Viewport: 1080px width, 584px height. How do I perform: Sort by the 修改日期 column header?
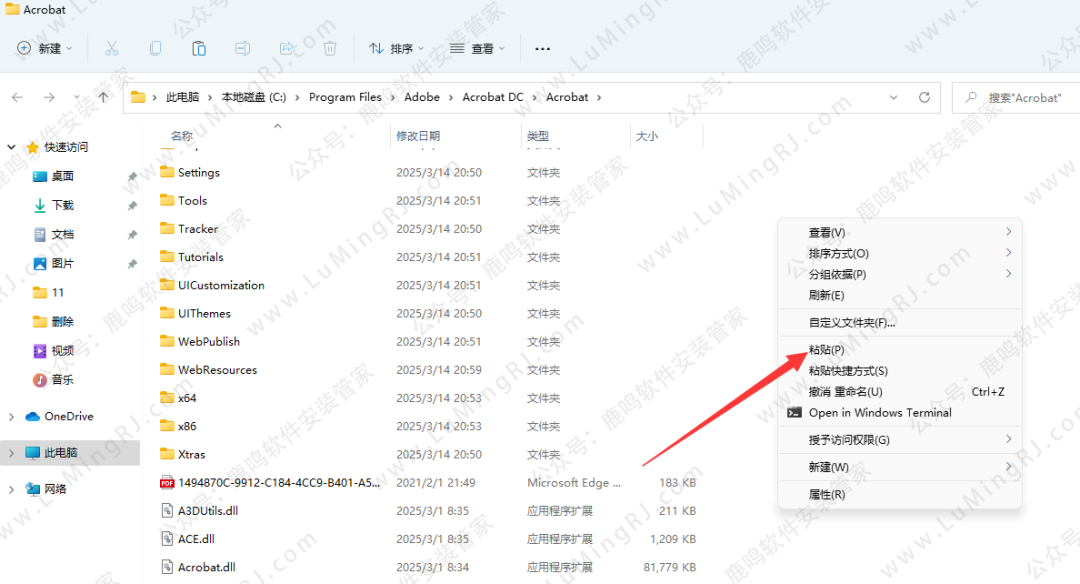417,135
